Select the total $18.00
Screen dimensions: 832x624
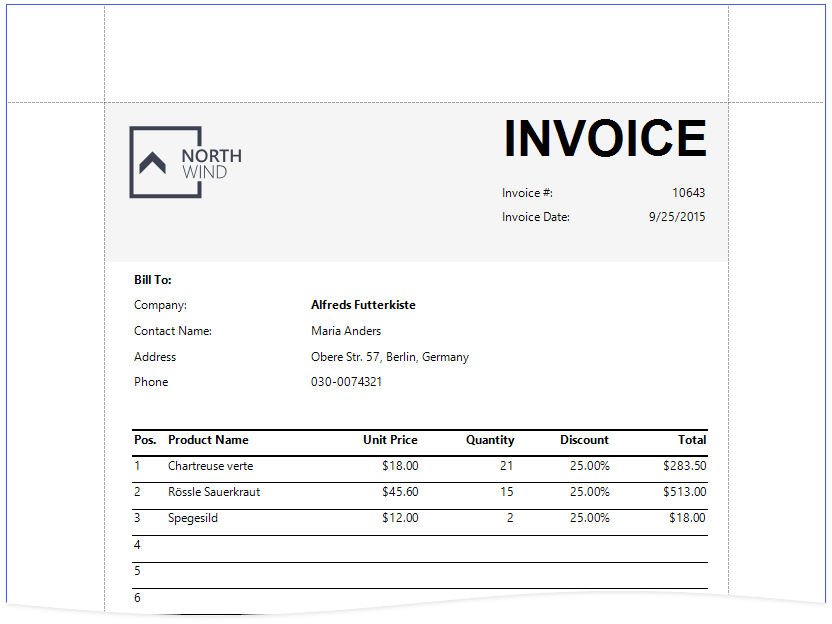click(688, 518)
